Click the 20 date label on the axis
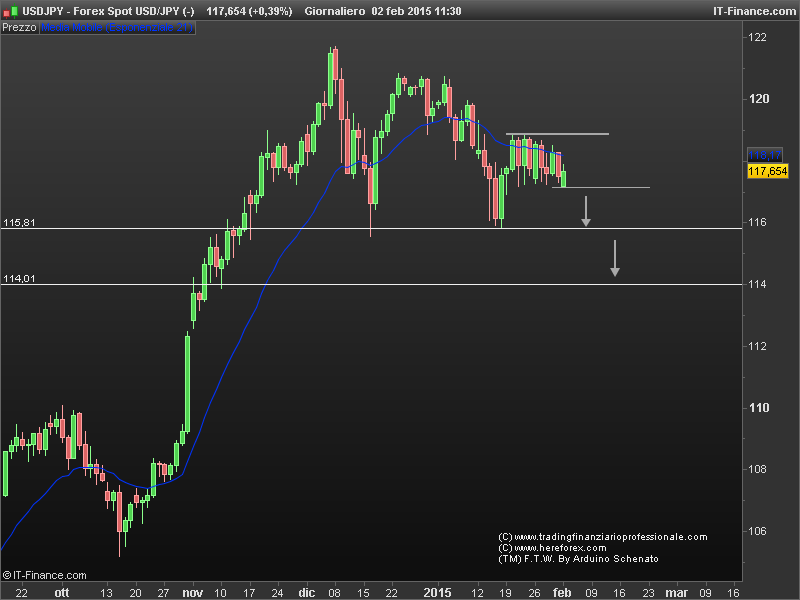 tap(135, 593)
